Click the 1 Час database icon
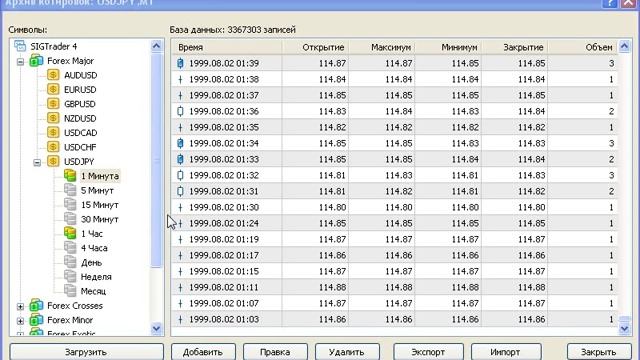This screenshot has width=640, height=360. 70,233
